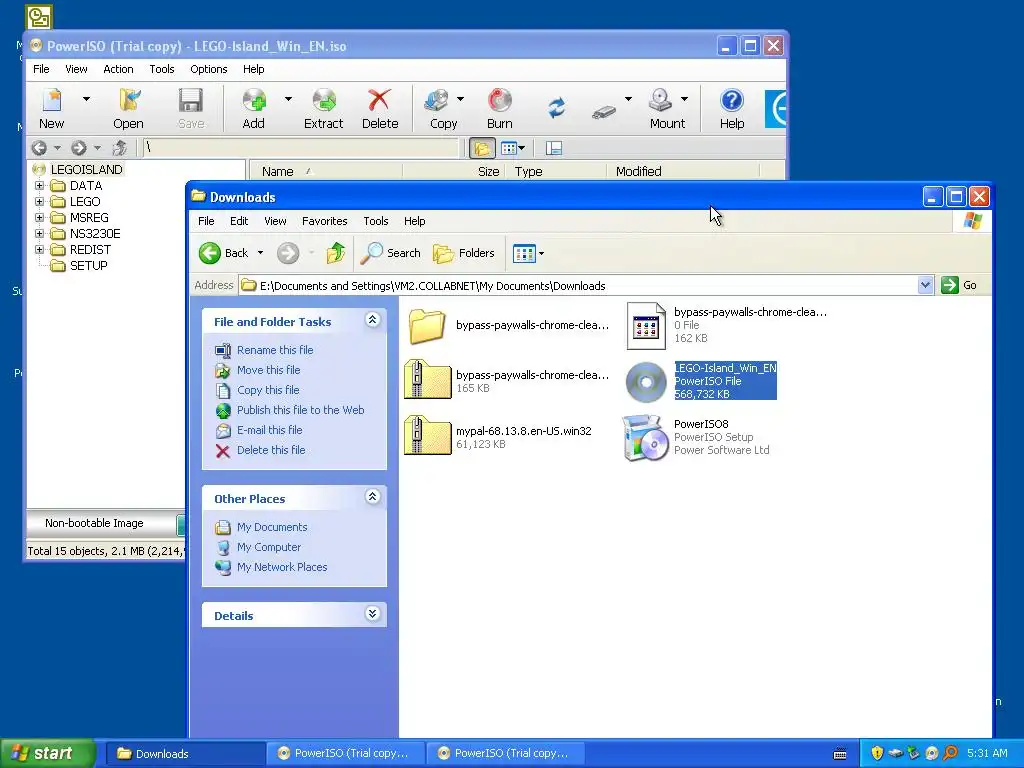The image size is (1024, 768).
Task: Select the PowerISO8 setup installer icon
Action: coord(646,438)
